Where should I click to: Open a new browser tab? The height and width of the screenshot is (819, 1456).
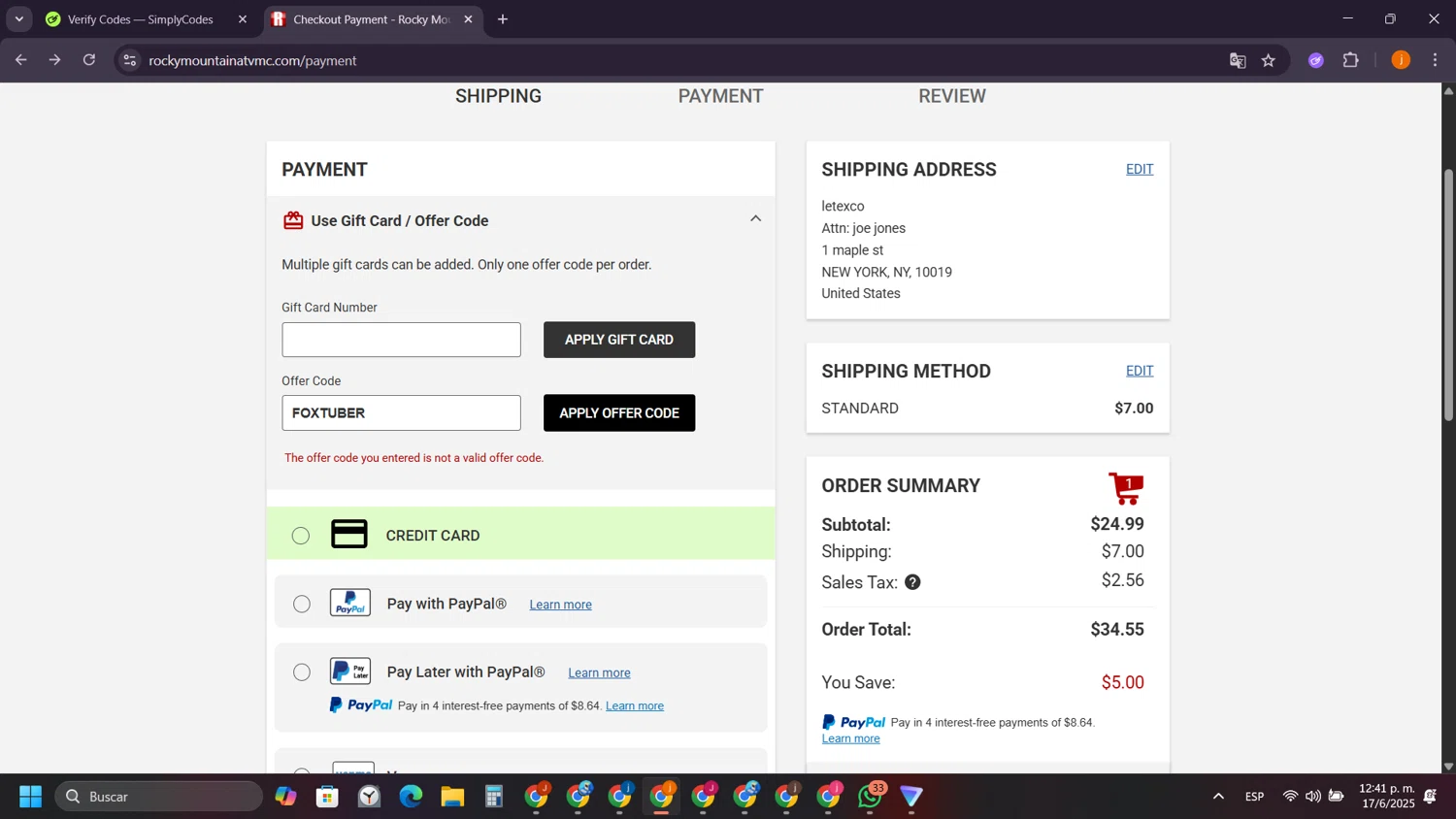(503, 19)
